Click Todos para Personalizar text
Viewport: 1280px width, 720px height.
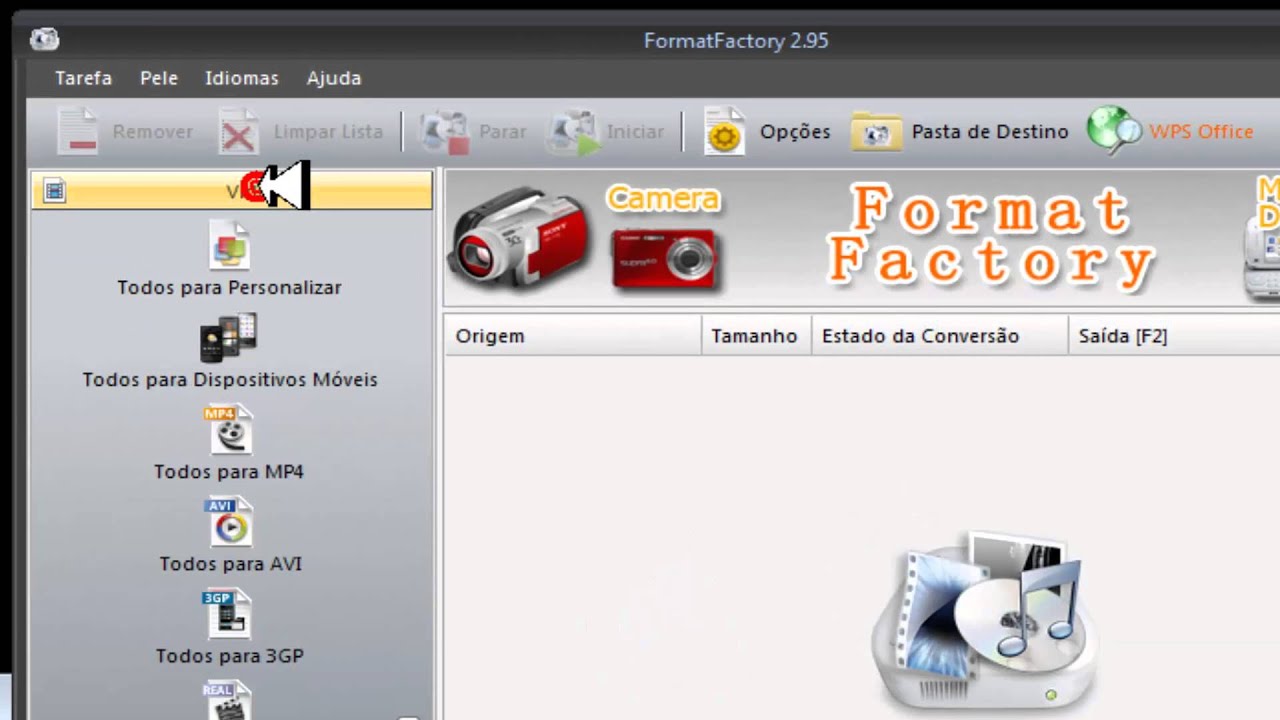pos(229,287)
